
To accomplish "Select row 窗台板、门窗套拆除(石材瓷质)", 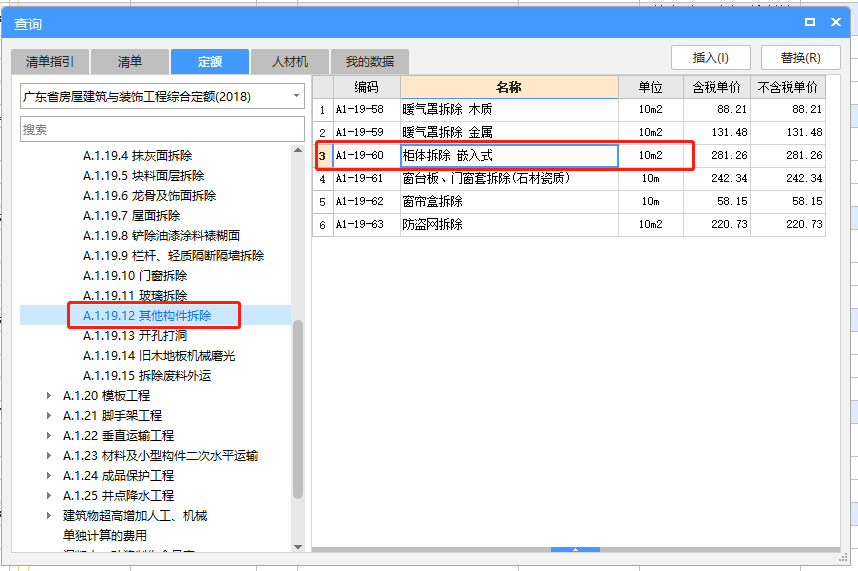I will (x=569, y=178).
